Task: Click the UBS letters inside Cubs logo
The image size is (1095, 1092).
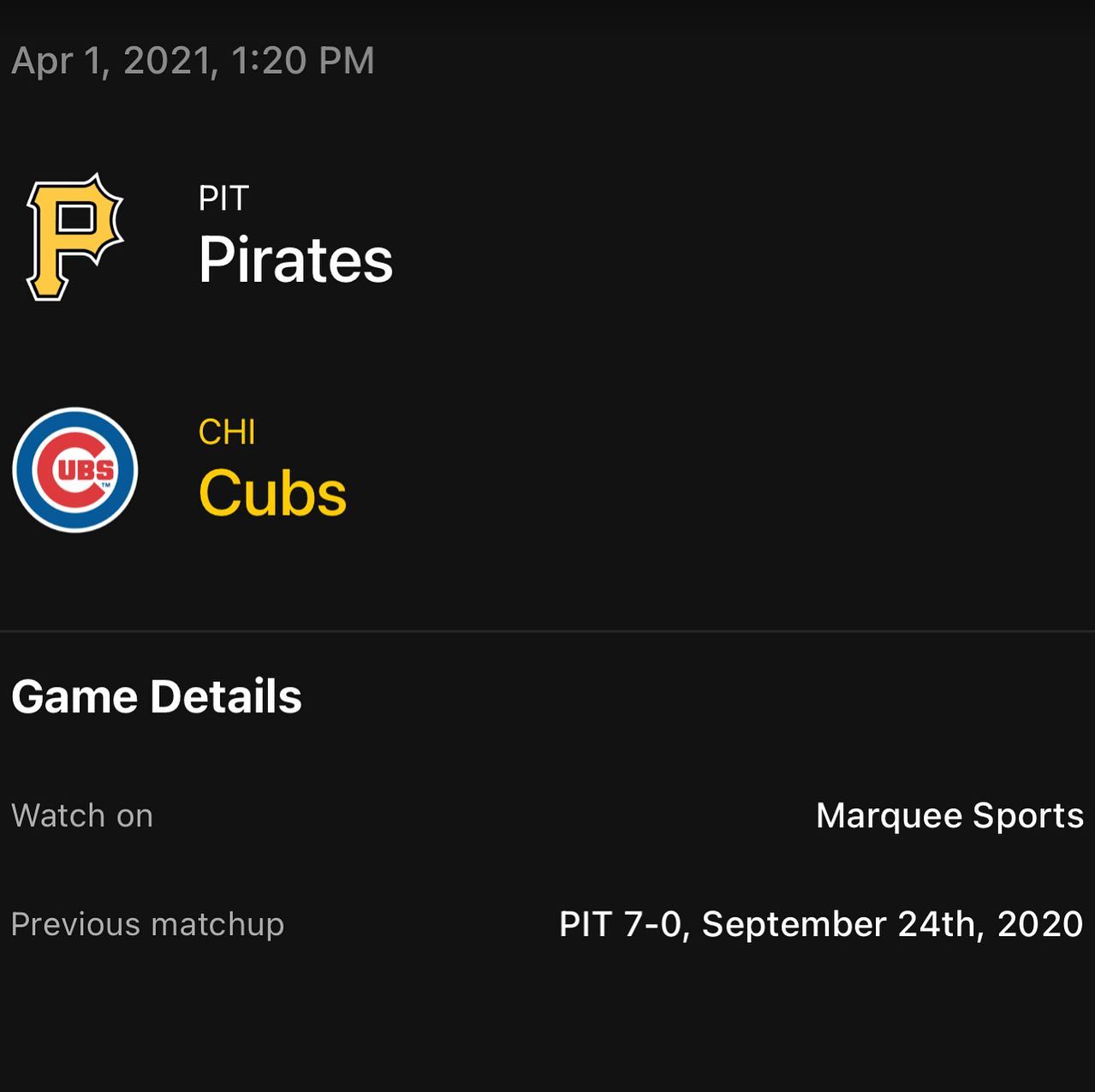Action: (x=86, y=470)
